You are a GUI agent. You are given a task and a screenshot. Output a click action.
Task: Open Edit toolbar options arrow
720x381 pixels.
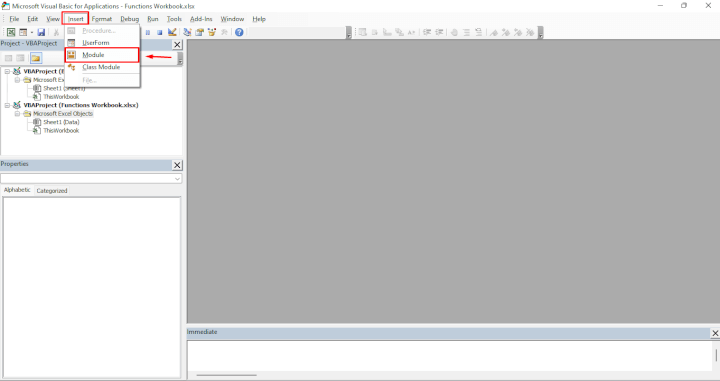coord(540,33)
